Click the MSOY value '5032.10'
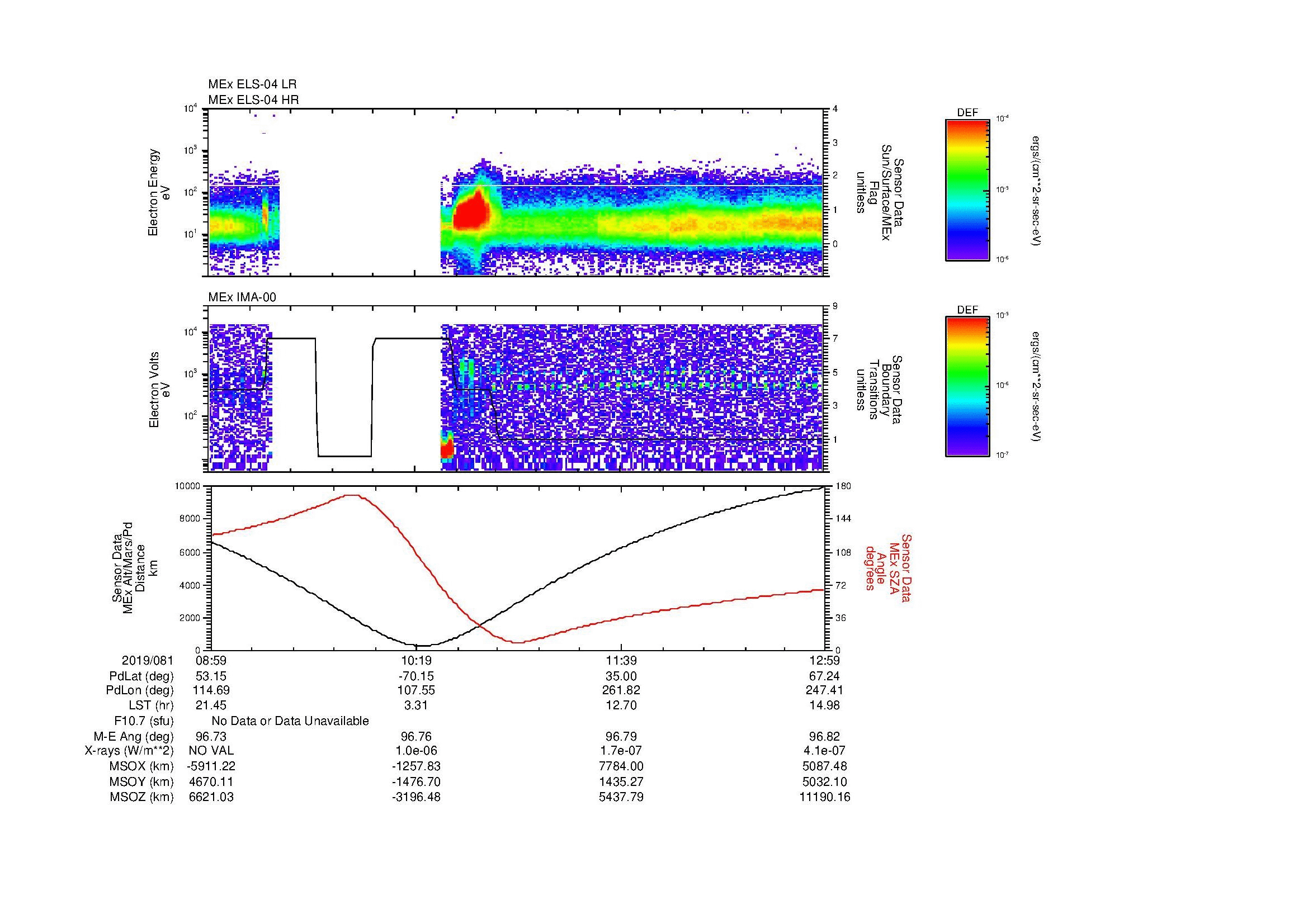 (824, 781)
